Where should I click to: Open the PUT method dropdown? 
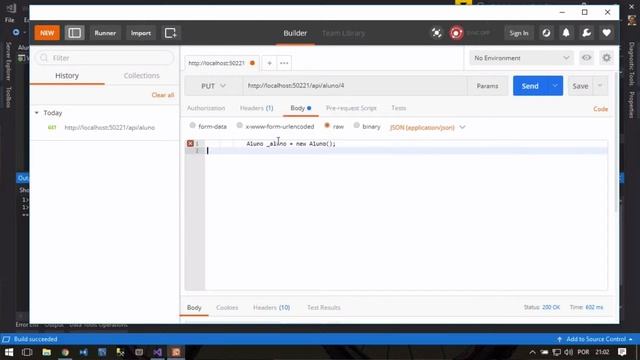213,86
